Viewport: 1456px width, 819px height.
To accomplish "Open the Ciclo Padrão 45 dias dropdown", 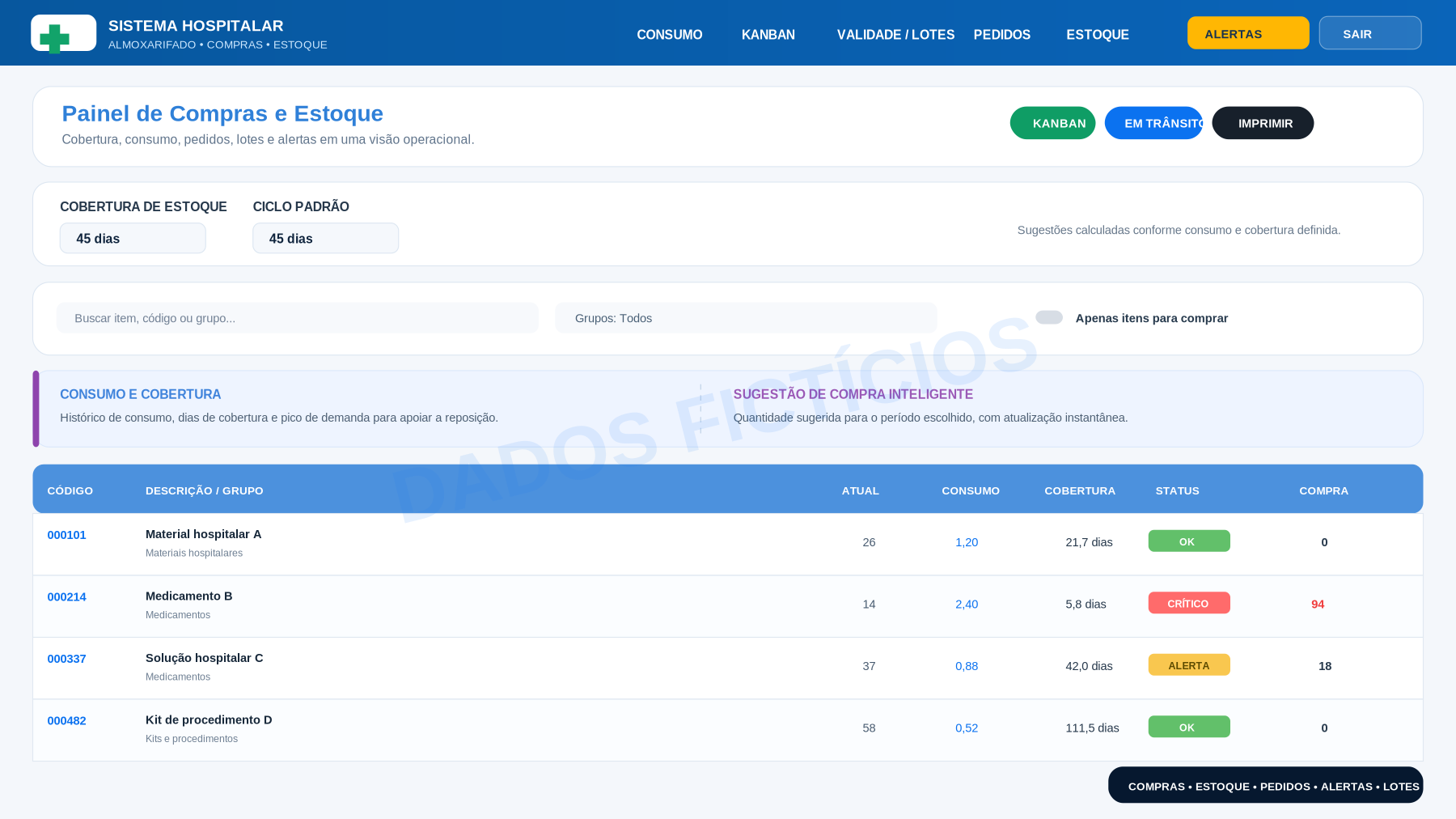I will pos(325,238).
